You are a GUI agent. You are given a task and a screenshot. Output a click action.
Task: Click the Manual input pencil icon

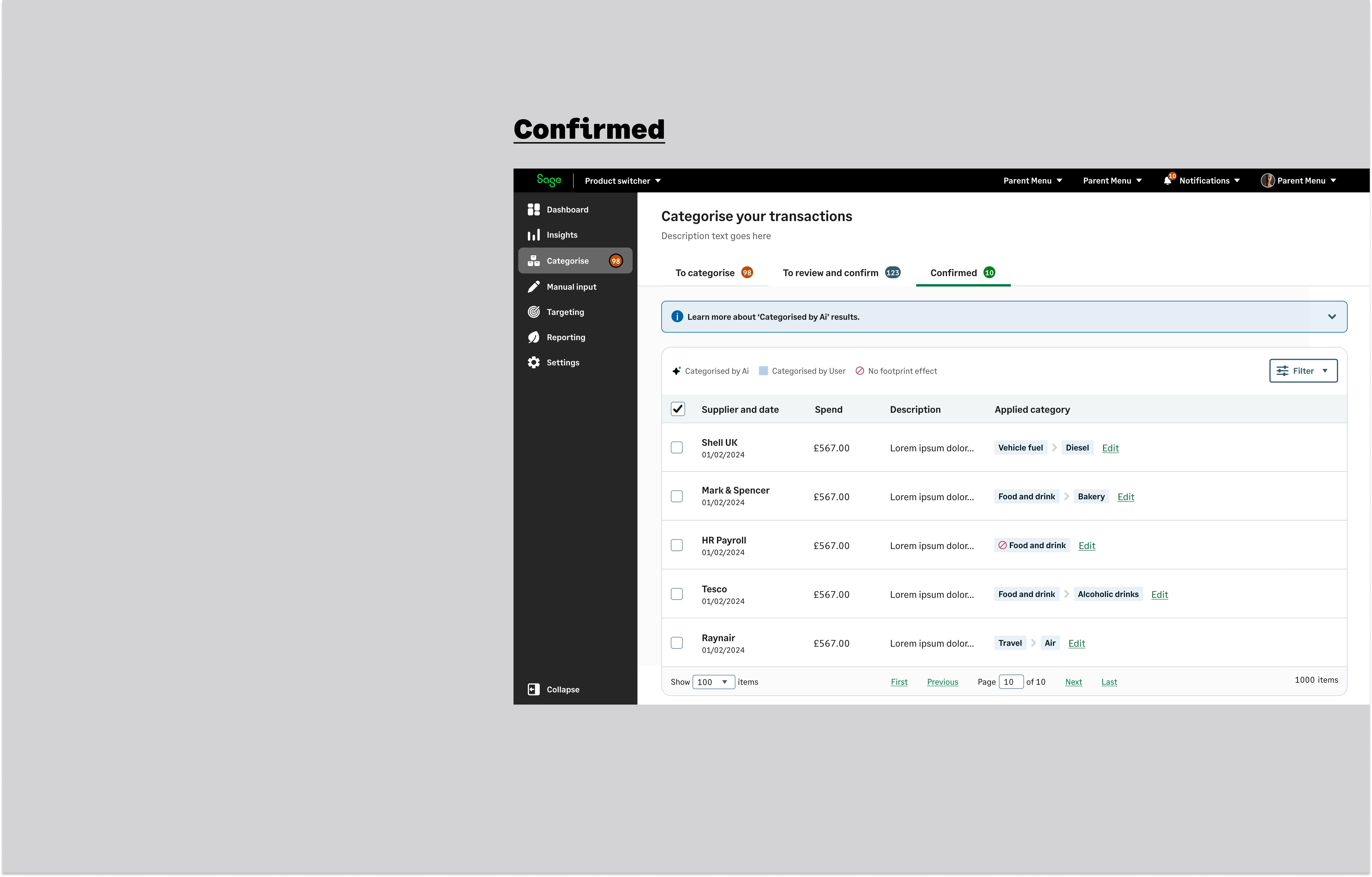pos(533,287)
